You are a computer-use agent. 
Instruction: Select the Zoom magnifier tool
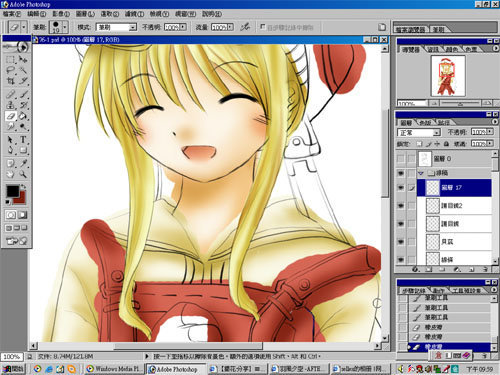pyautogui.click(x=23, y=174)
